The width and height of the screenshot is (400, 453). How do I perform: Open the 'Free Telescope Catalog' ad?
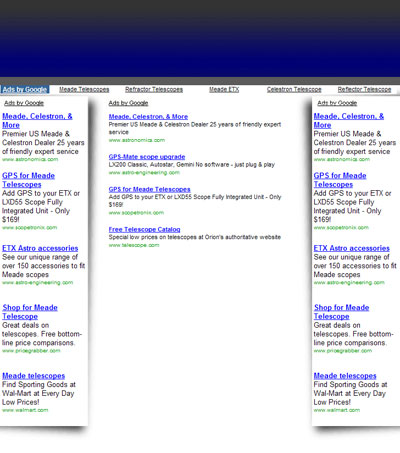[144, 229]
